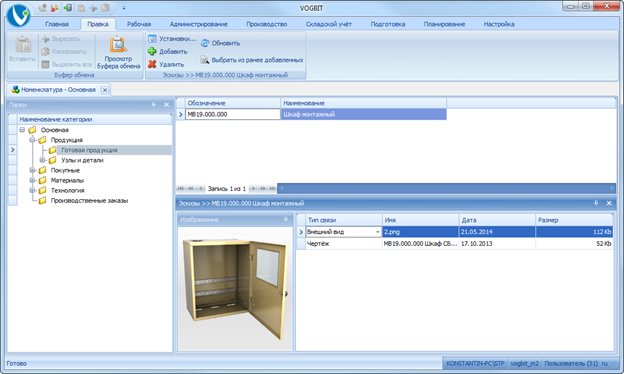Image resolution: width=624 pixels, height=374 pixels.
Task: Switch to the Главная ribbon tab
Action: pos(57,24)
